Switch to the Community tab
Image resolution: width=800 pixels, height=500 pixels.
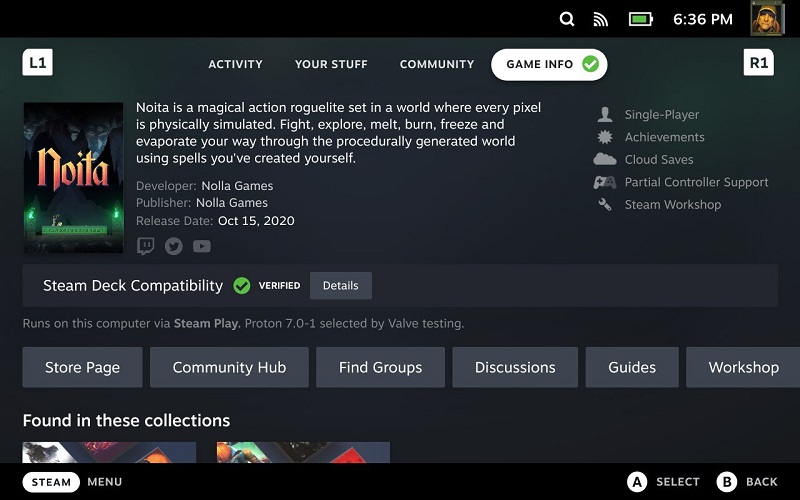pos(437,64)
